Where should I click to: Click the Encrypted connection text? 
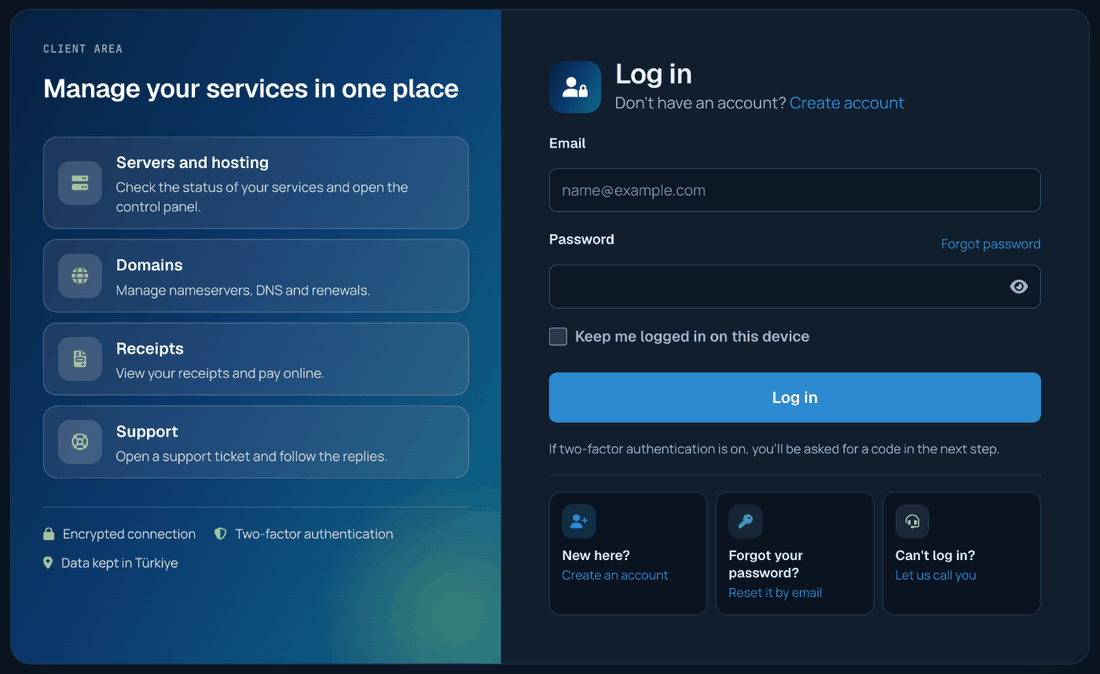click(x=129, y=534)
